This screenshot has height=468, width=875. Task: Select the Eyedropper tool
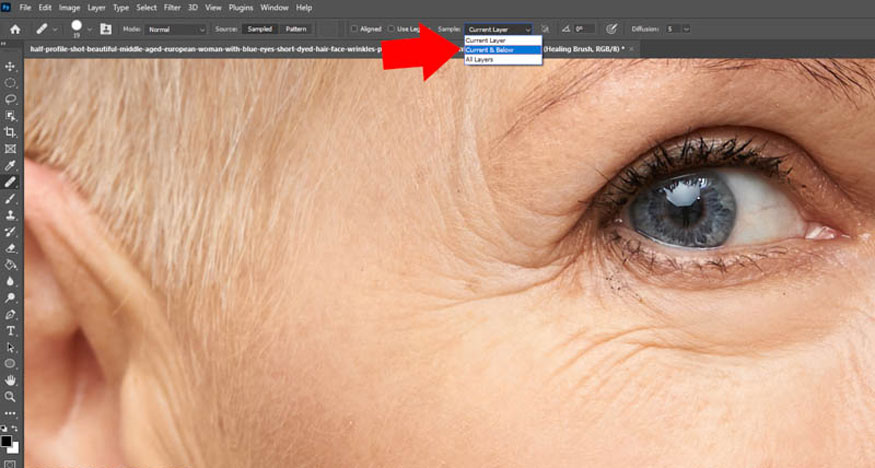pos(10,166)
